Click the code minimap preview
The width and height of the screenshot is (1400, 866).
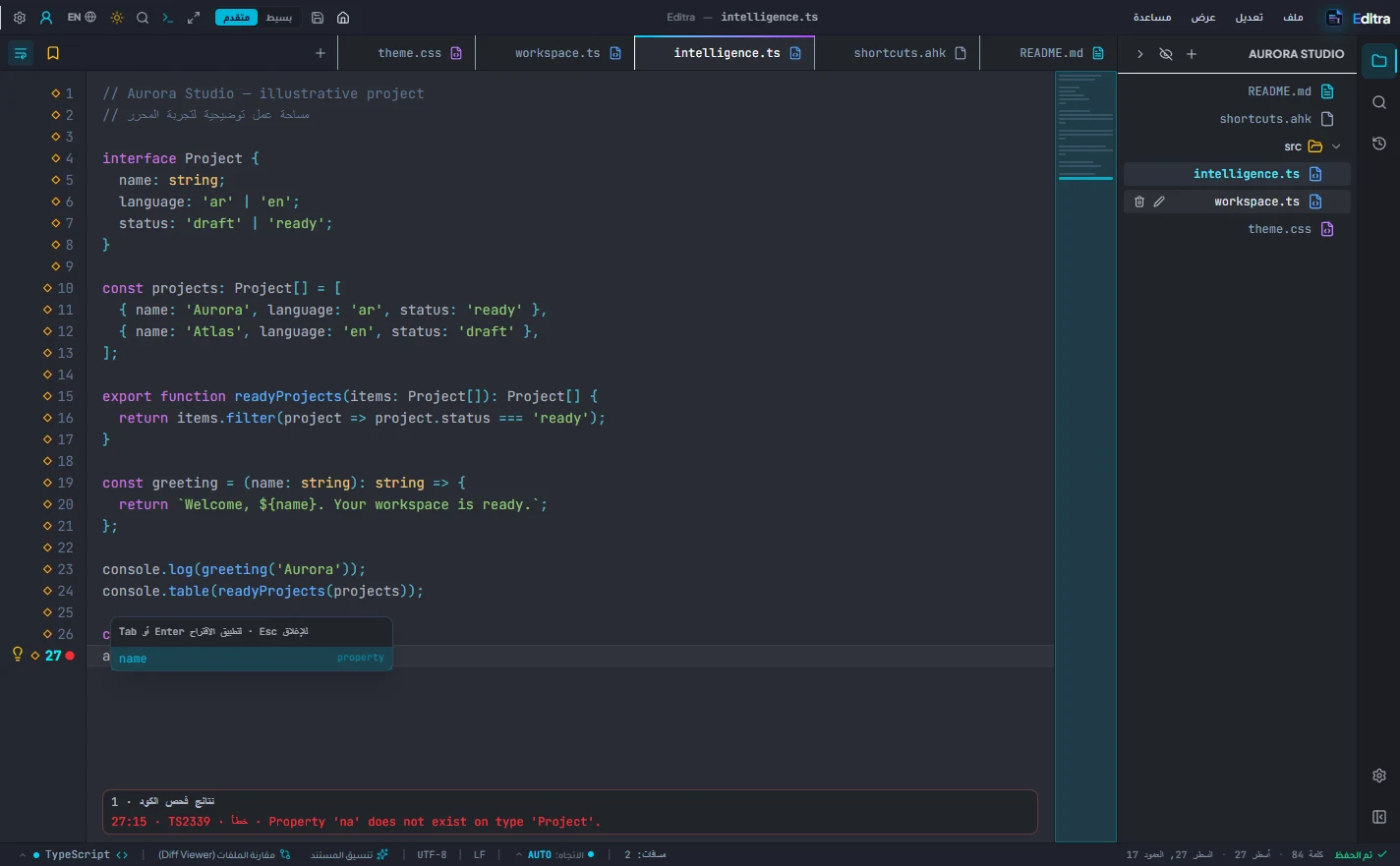pos(1085,456)
